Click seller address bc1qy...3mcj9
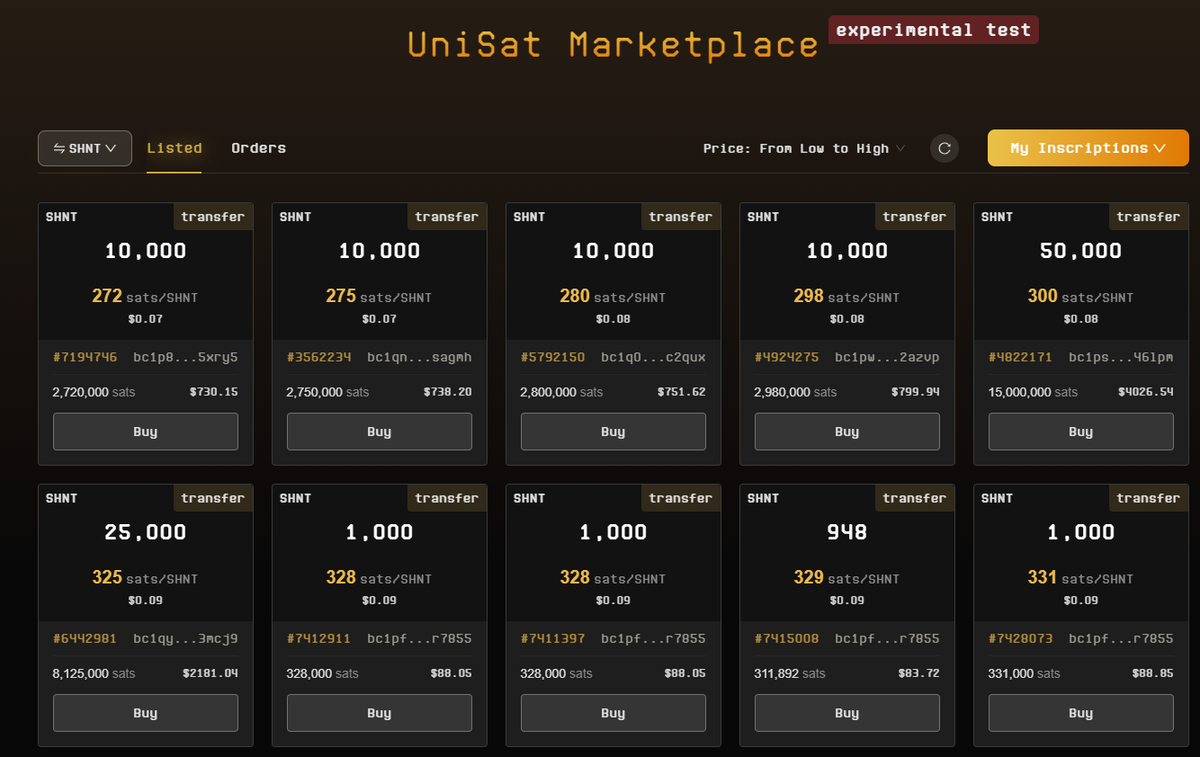Screen dimensions: 1200x757 point(186,638)
